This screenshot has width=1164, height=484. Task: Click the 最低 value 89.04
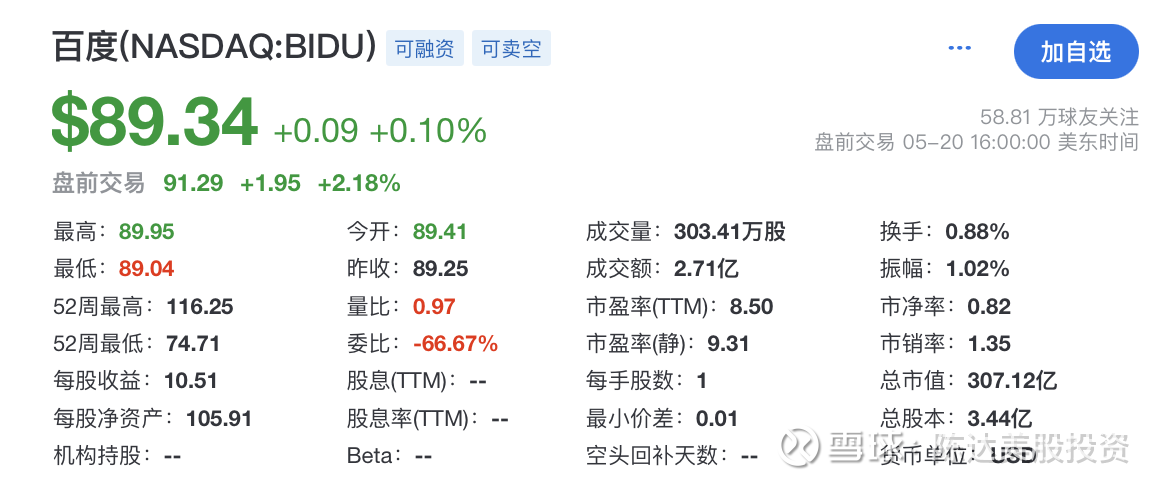(x=146, y=269)
